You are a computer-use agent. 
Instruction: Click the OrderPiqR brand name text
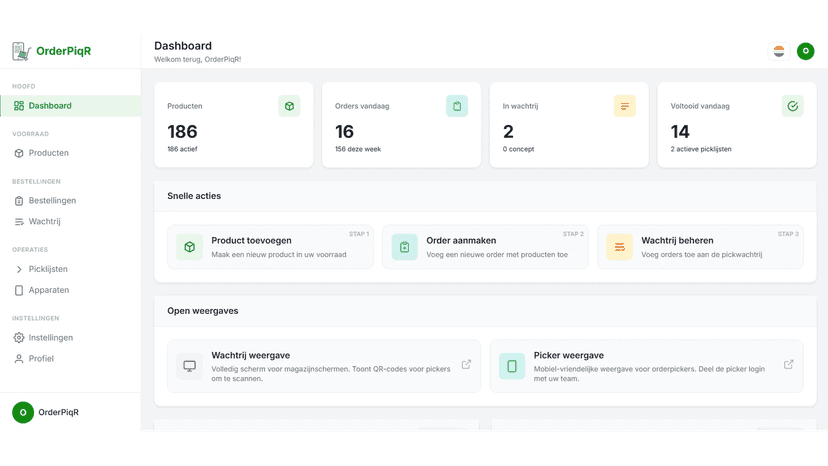[x=63, y=51]
